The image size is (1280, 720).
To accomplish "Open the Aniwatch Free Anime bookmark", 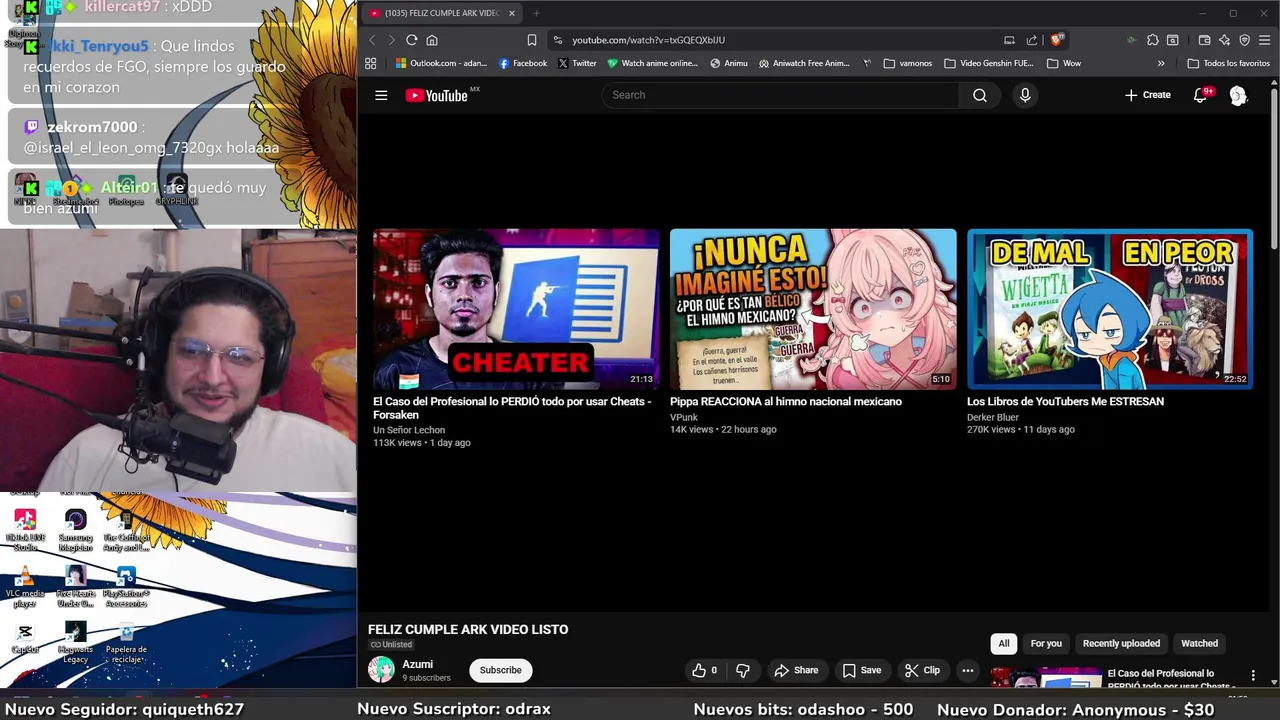I will click(804, 63).
